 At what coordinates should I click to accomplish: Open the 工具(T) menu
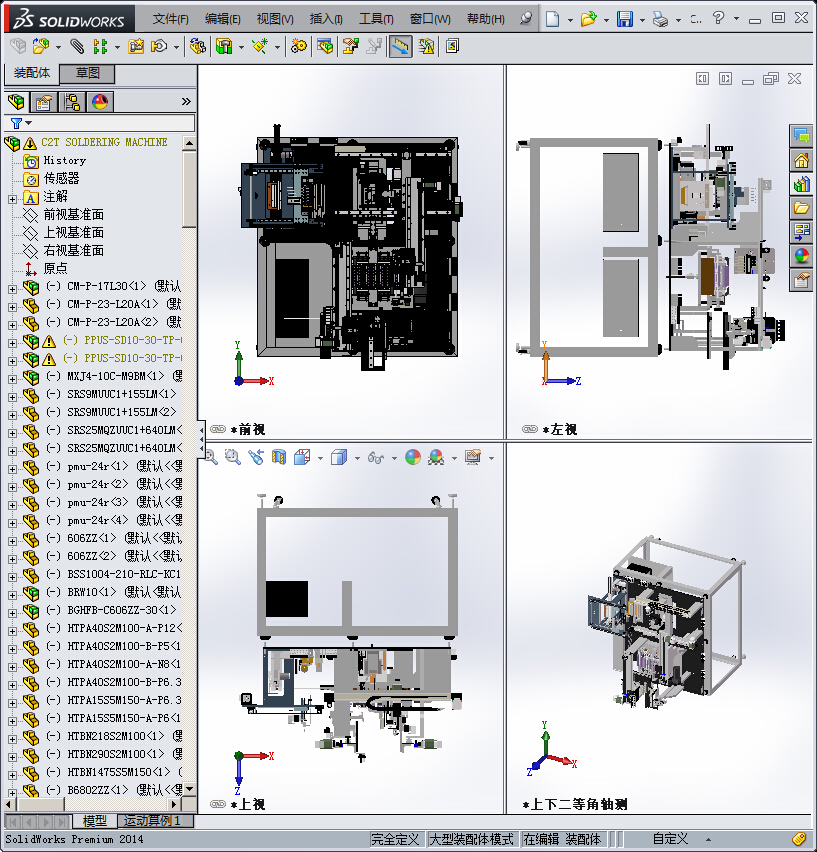(x=376, y=19)
